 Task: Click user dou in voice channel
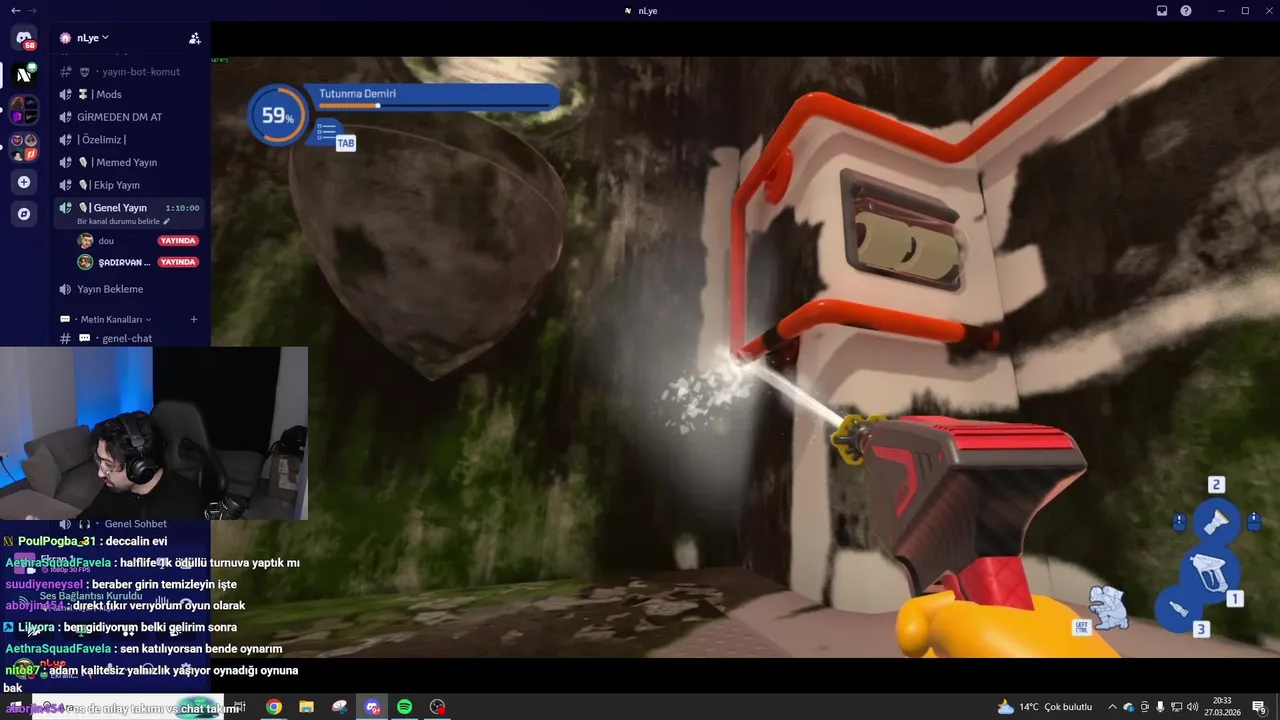coord(106,241)
